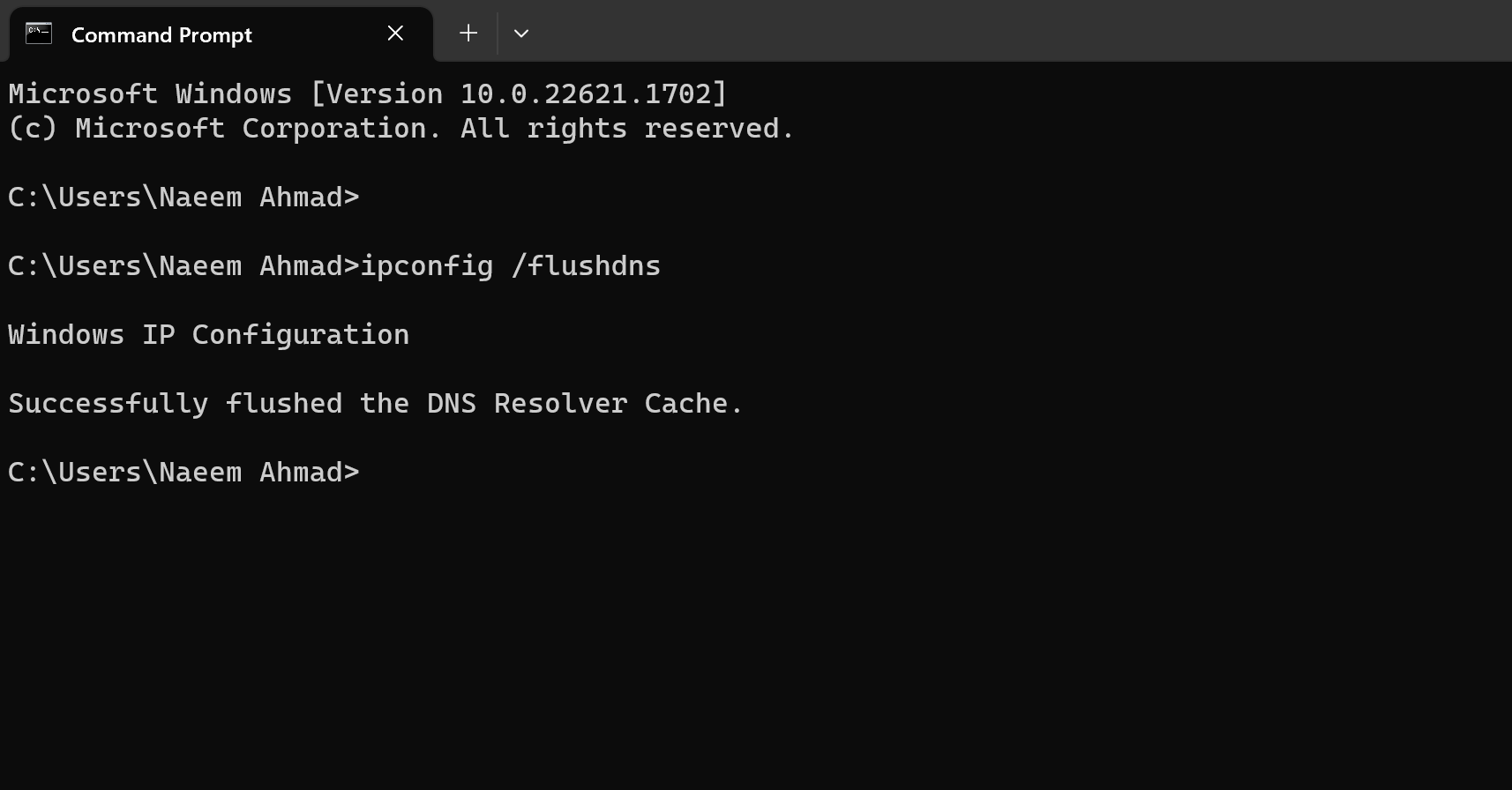
Task: Click the 'Windows IP Configuration' output line
Action: pyautogui.click(x=208, y=335)
